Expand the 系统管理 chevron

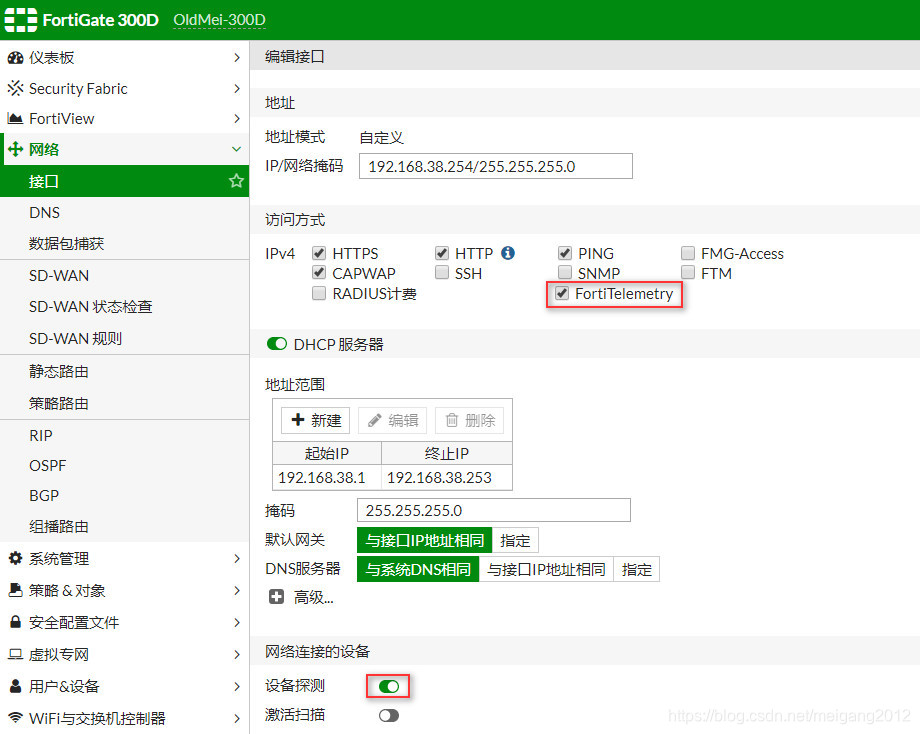tap(236, 558)
